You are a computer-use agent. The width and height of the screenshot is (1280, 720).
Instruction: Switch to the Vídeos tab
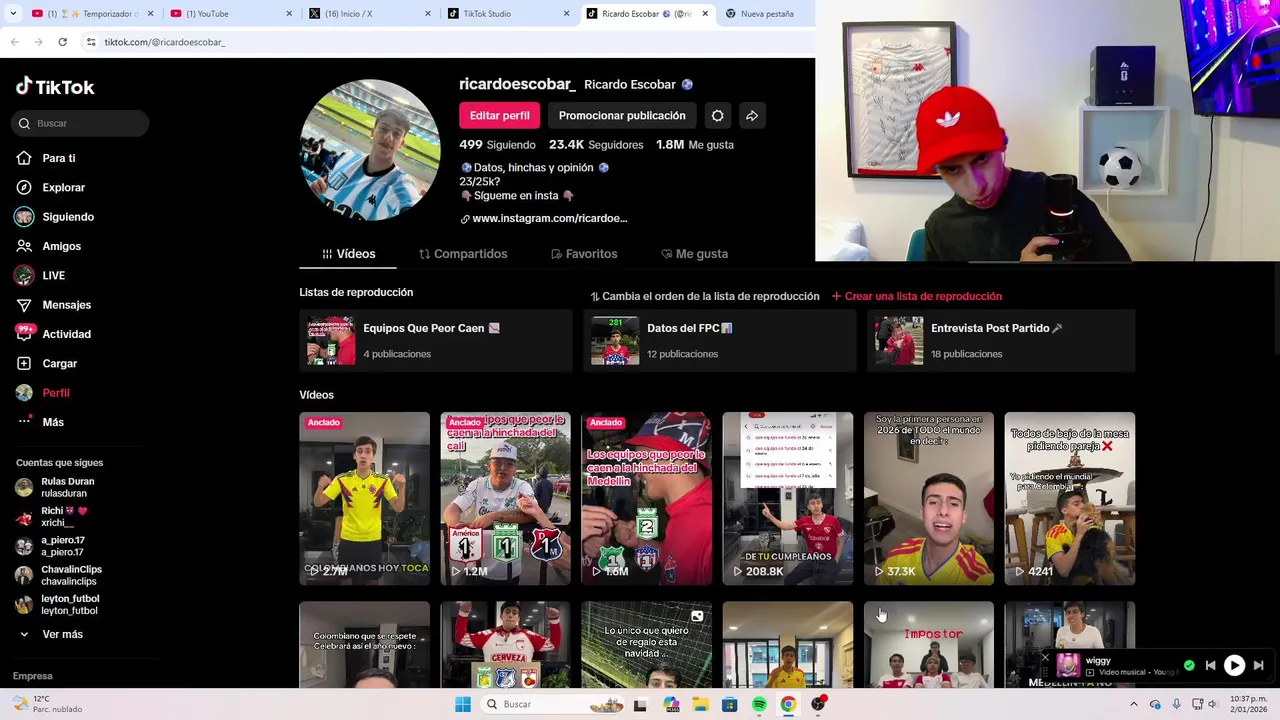click(348, 254)
